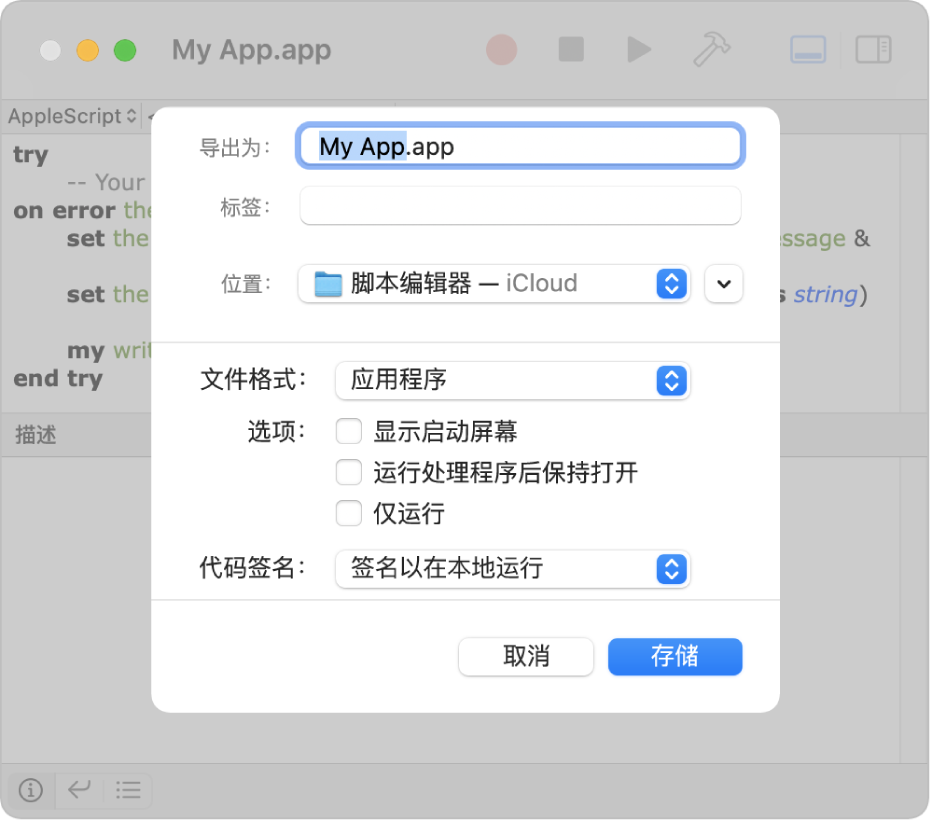931x822 pixels.
Task: Toggle the bottom accessory pane icon
Action: (x=807, y=49)
